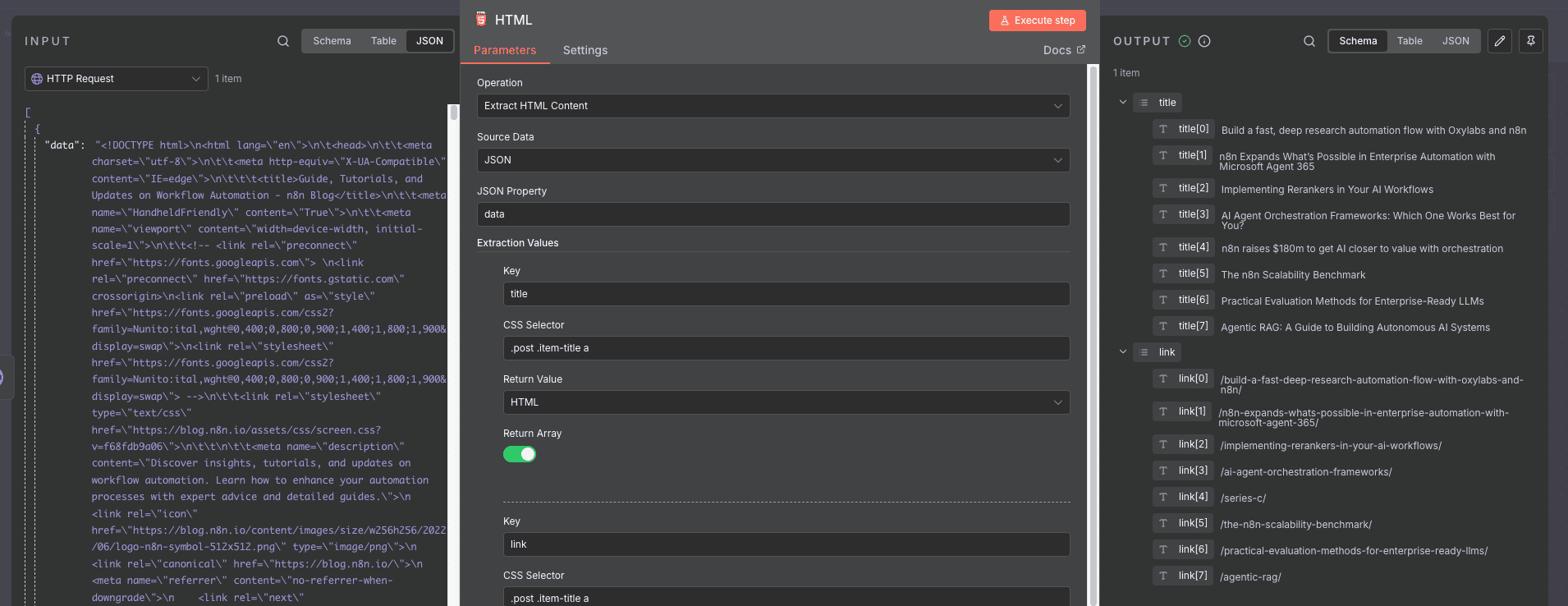Select the output Schema view
Viewport: 1568px width, 606px height.
point(1358,41)
